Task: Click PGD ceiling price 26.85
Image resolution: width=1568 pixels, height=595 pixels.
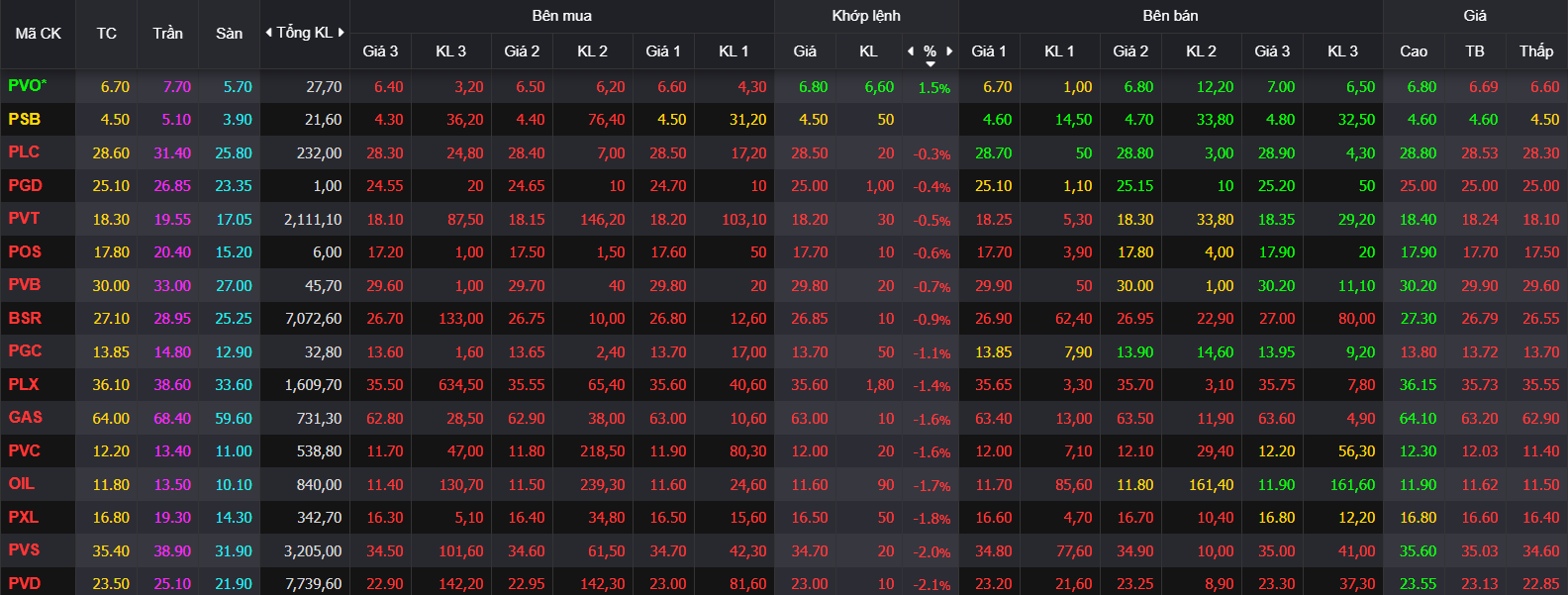Action: [x=172, y=186]
